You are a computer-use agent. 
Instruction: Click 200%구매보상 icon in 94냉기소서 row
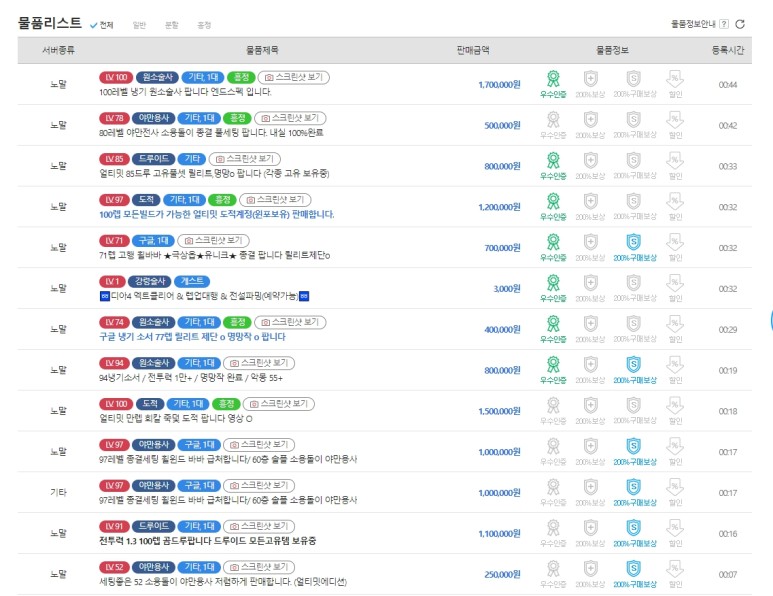click(x=633, y=365)
